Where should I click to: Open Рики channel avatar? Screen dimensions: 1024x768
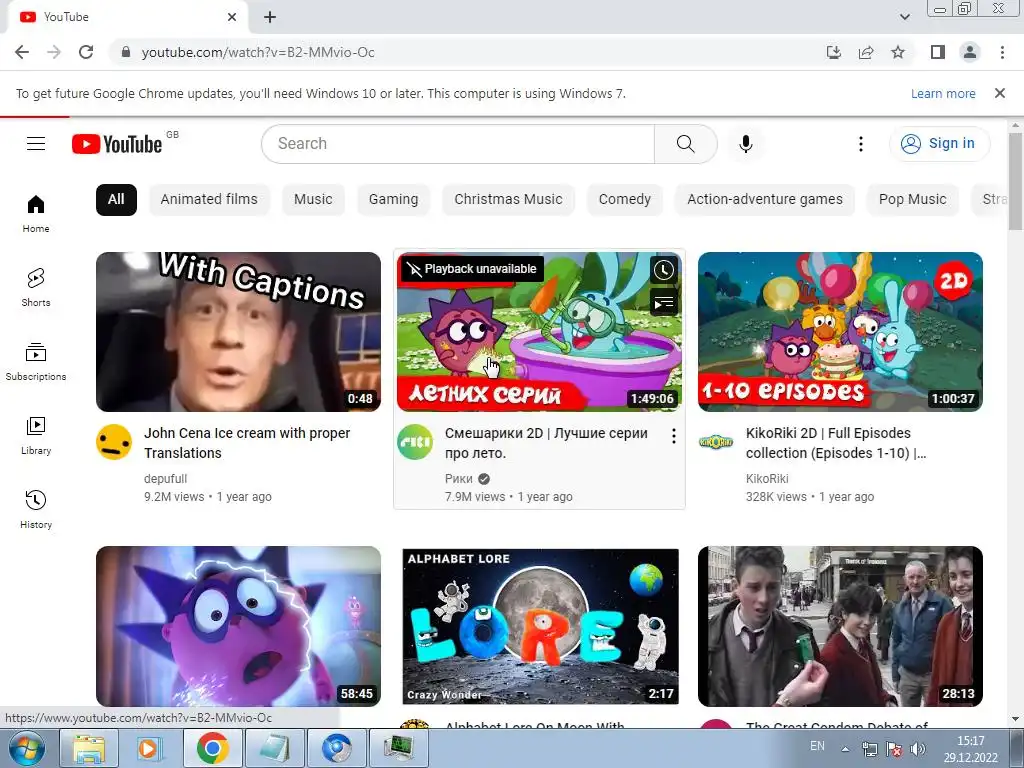coord(415,442)
